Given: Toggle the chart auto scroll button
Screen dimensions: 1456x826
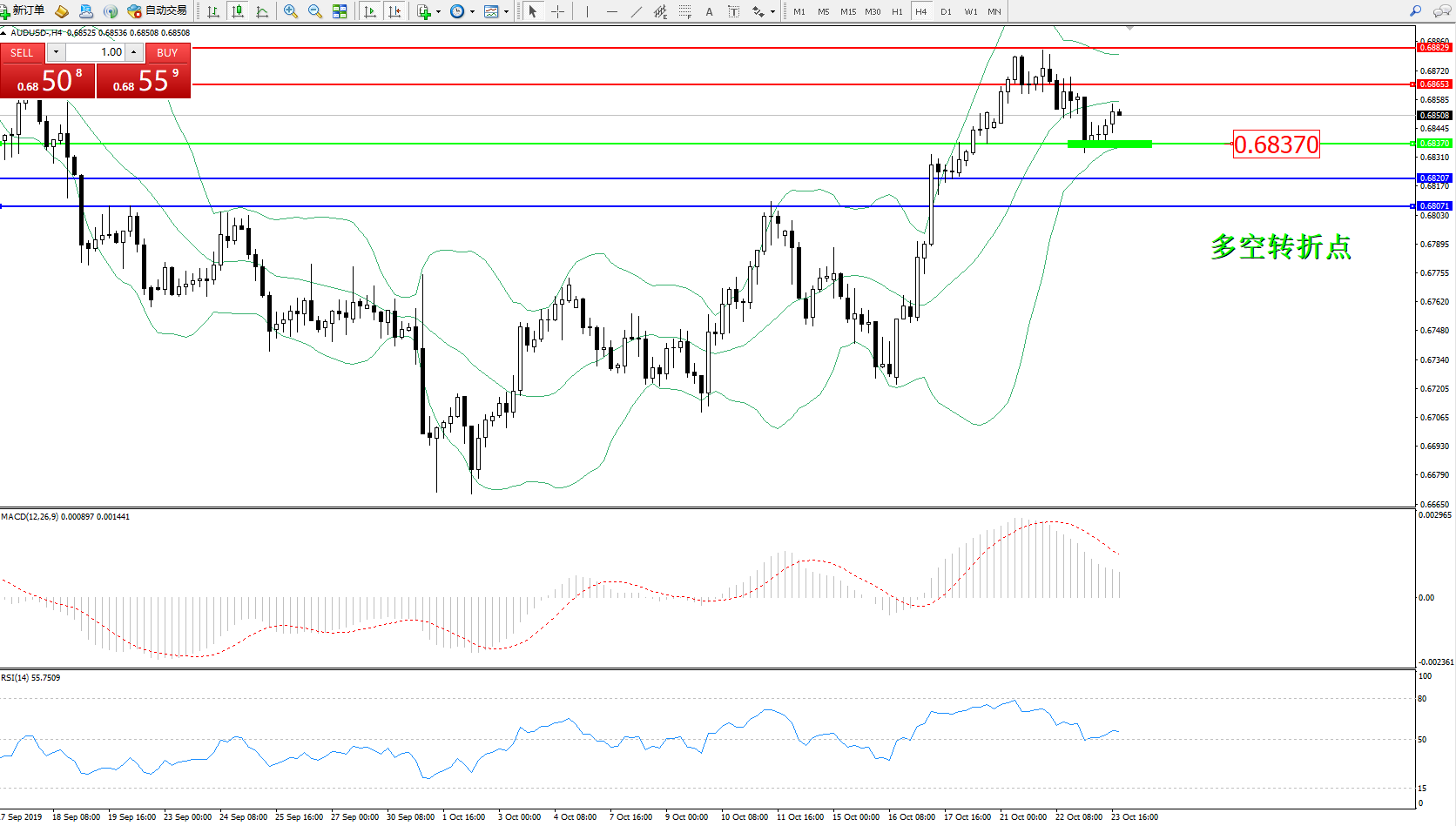Looking at the screenshot, I should coord(370,11).
